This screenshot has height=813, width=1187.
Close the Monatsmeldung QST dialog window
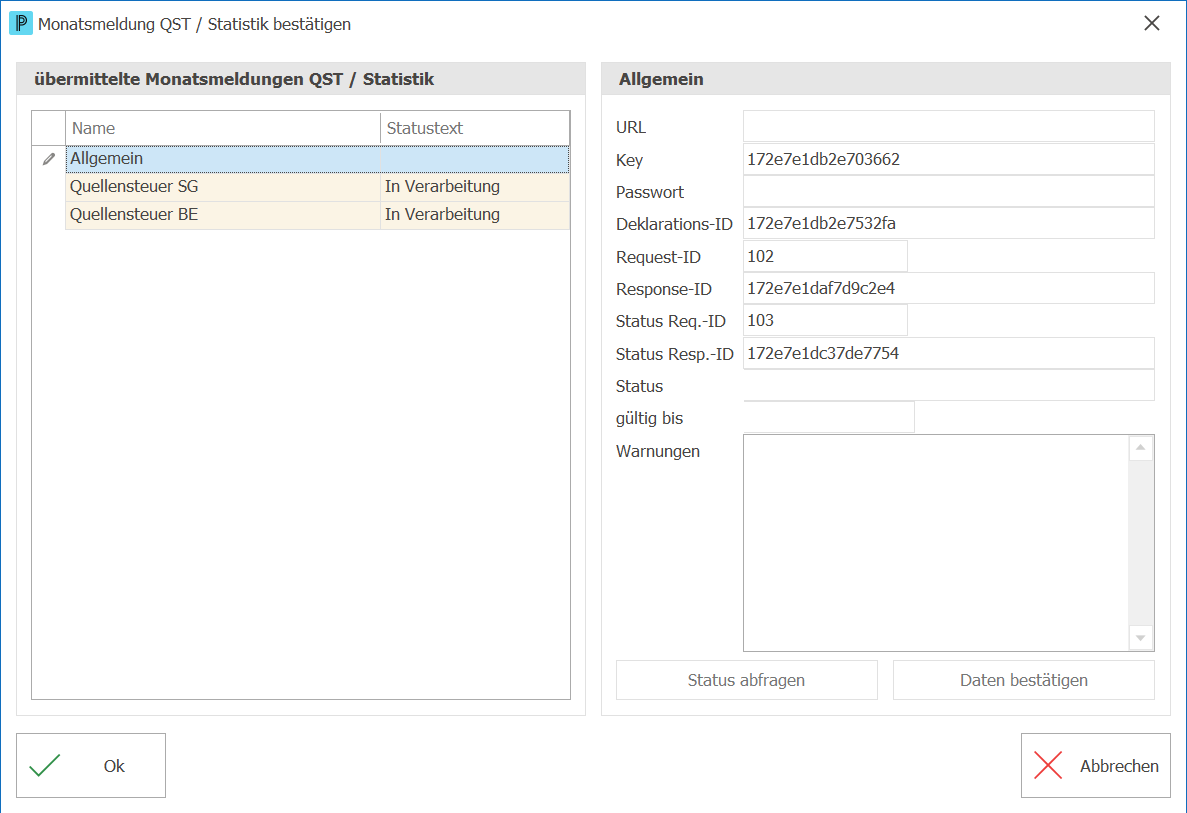click(1151, 23)
